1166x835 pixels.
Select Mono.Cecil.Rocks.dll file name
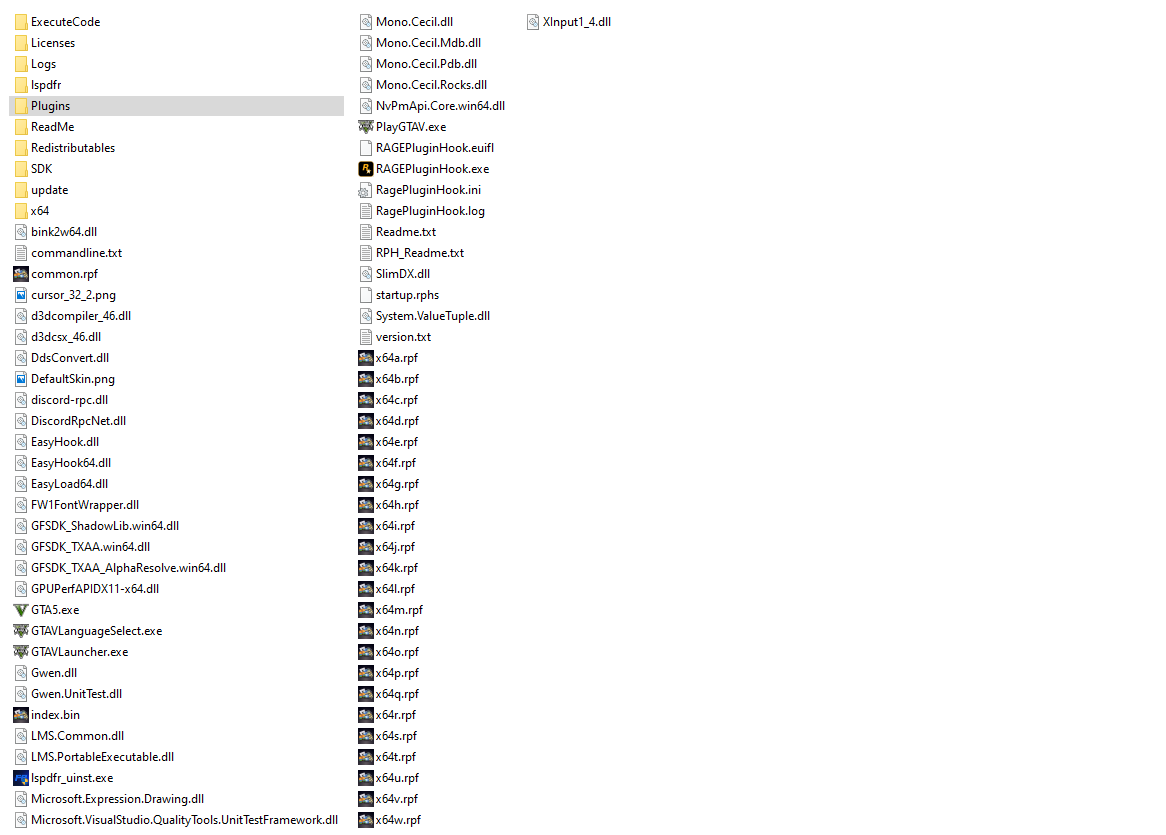431,85
